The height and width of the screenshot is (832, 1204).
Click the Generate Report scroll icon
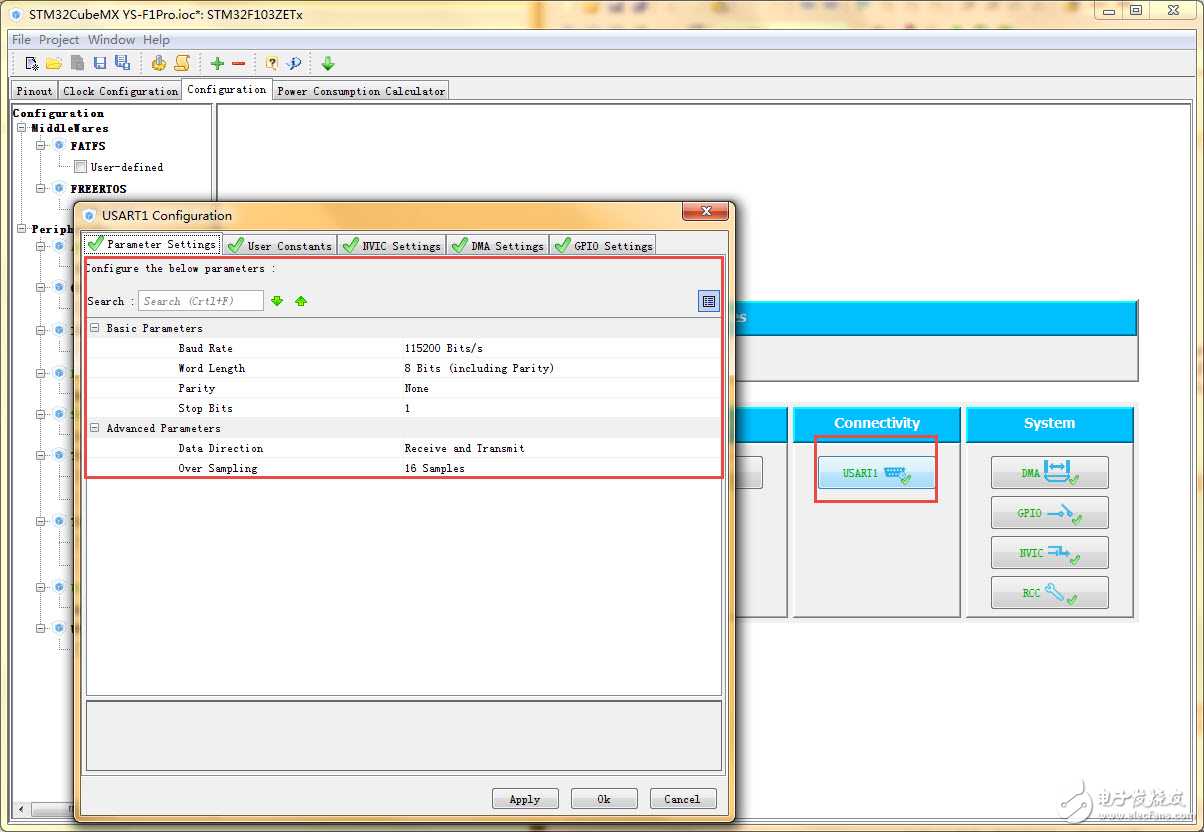tap(182, 63)
